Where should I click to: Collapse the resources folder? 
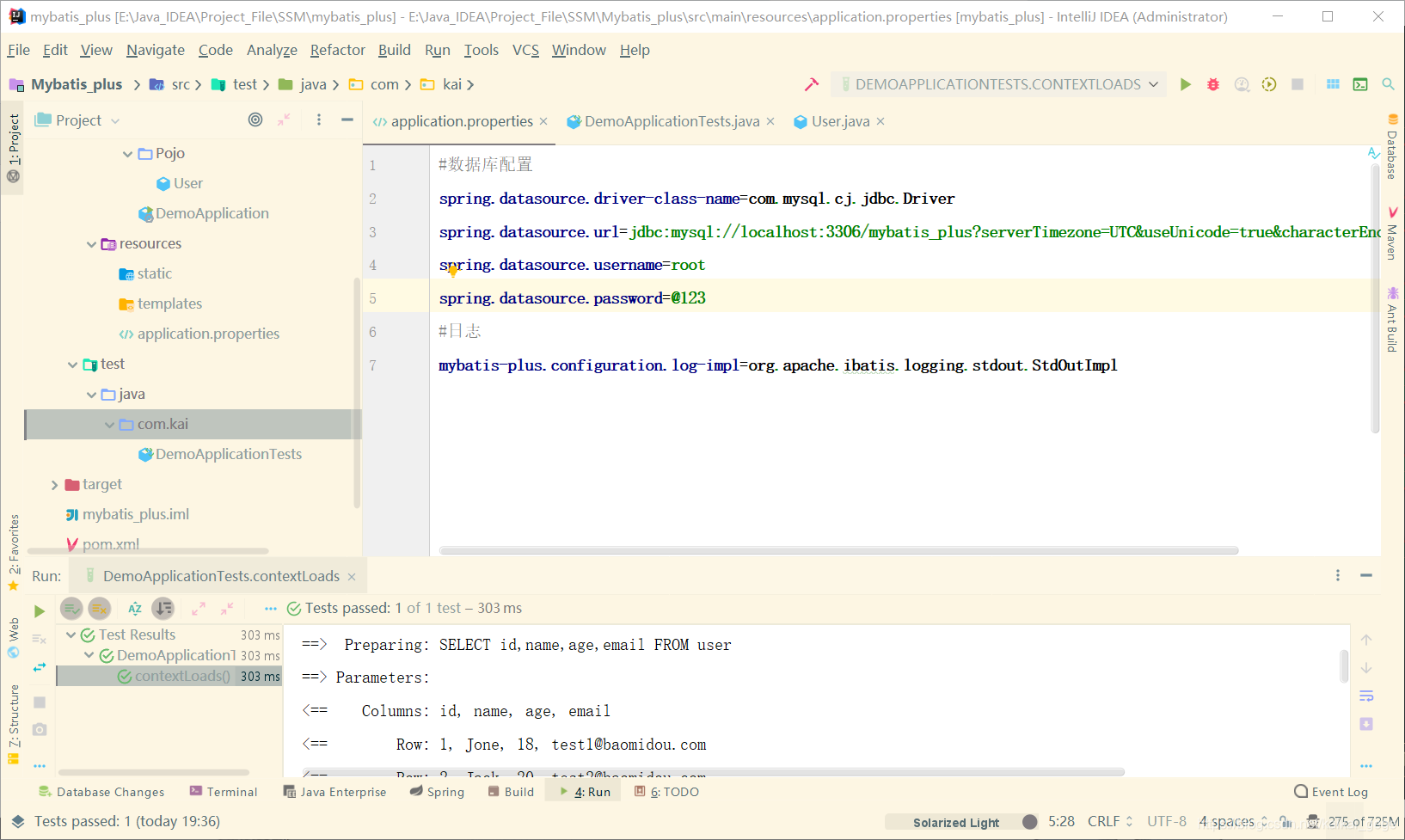tap(91, 244)
